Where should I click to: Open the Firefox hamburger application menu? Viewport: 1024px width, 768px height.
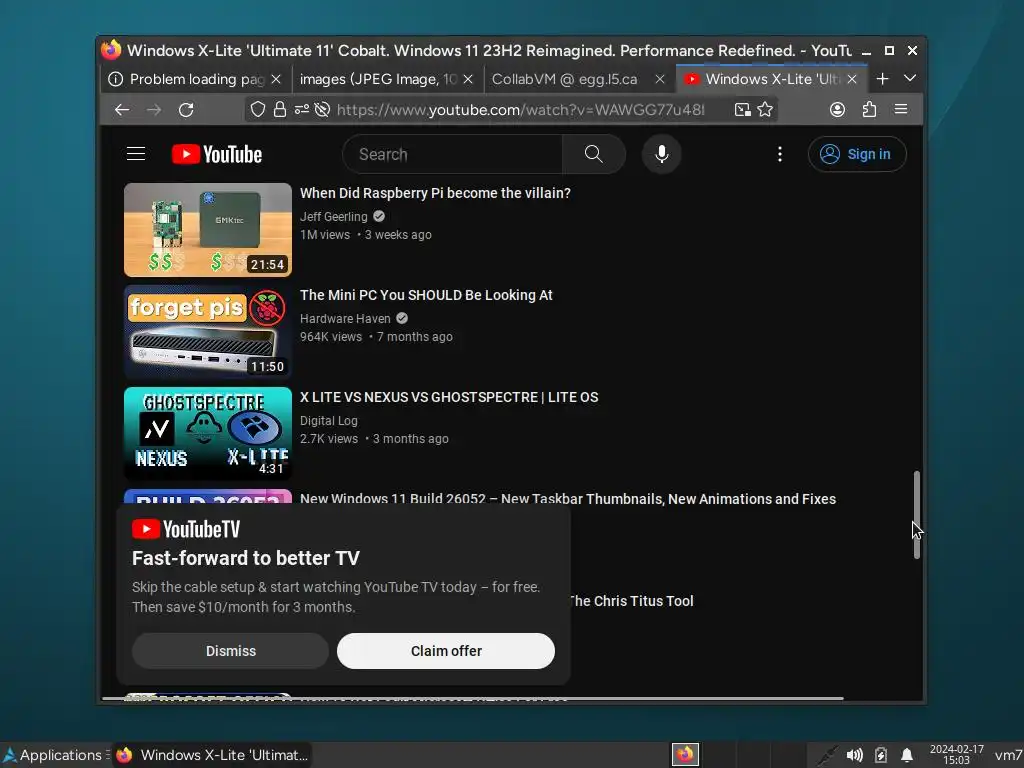901,110
